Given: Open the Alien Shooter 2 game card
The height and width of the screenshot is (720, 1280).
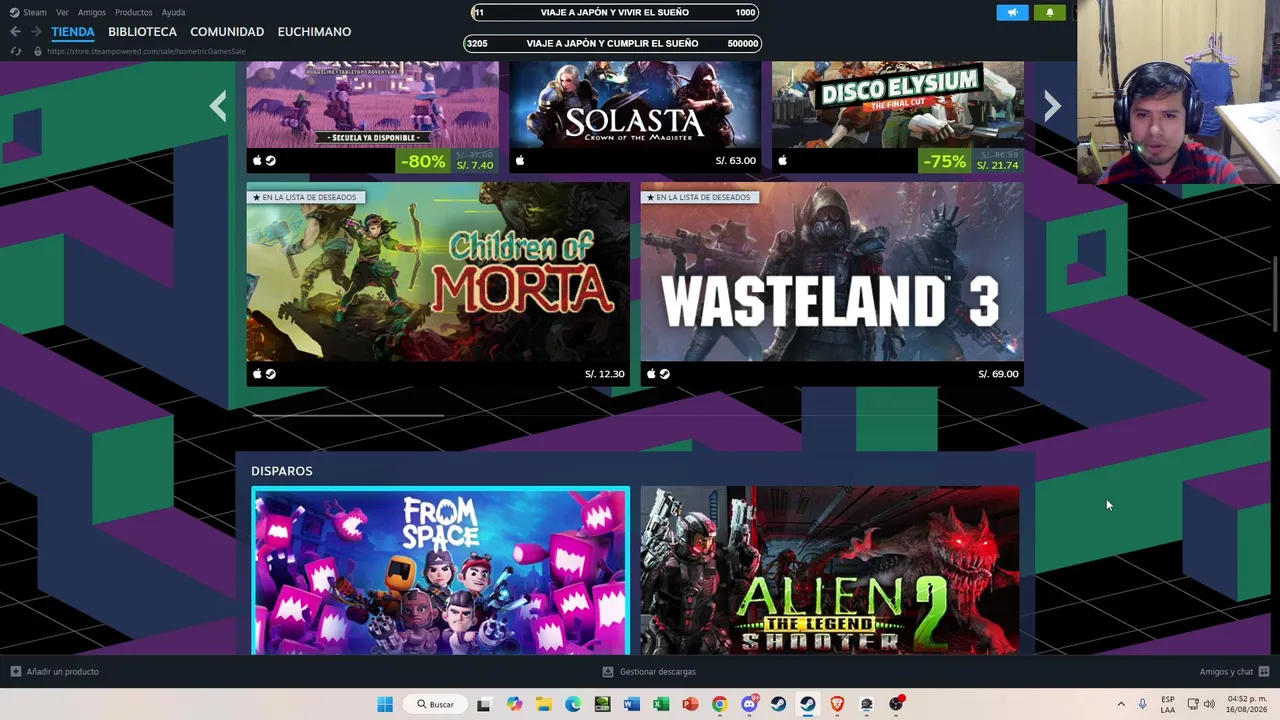Looking at the screenshot, I should pyautogui.click(x=830, y=571).
